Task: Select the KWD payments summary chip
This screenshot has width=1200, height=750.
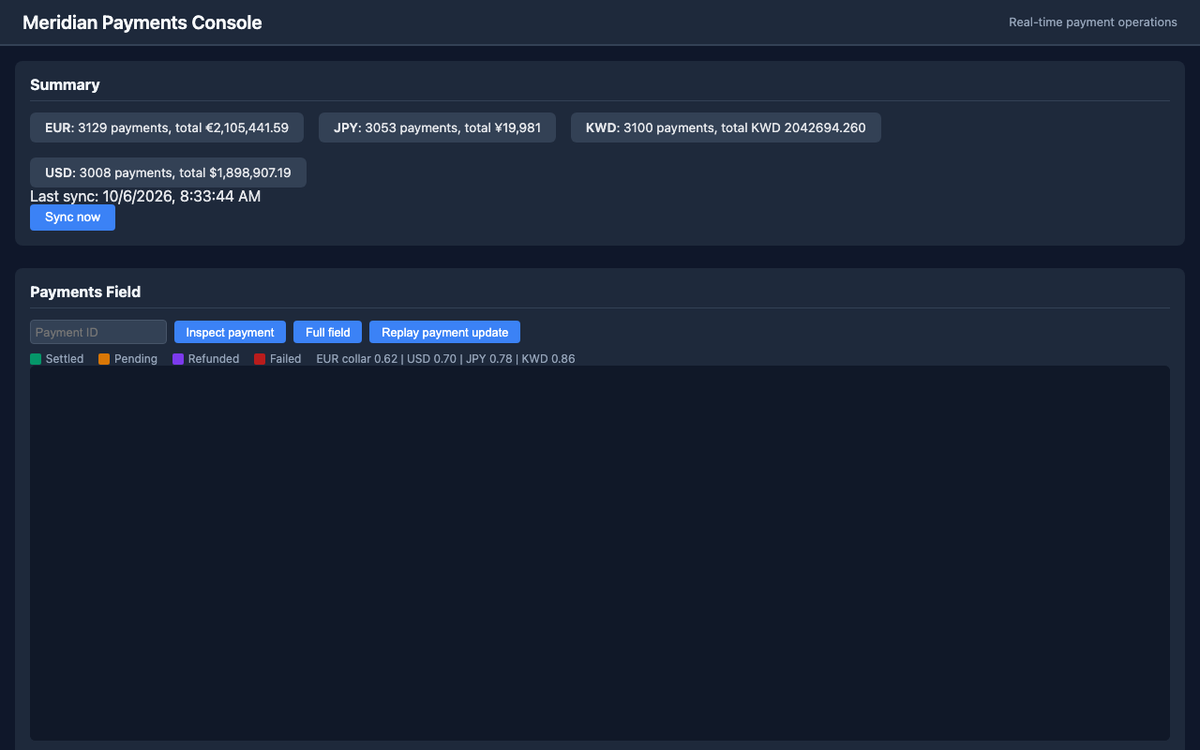Action: 726,128
